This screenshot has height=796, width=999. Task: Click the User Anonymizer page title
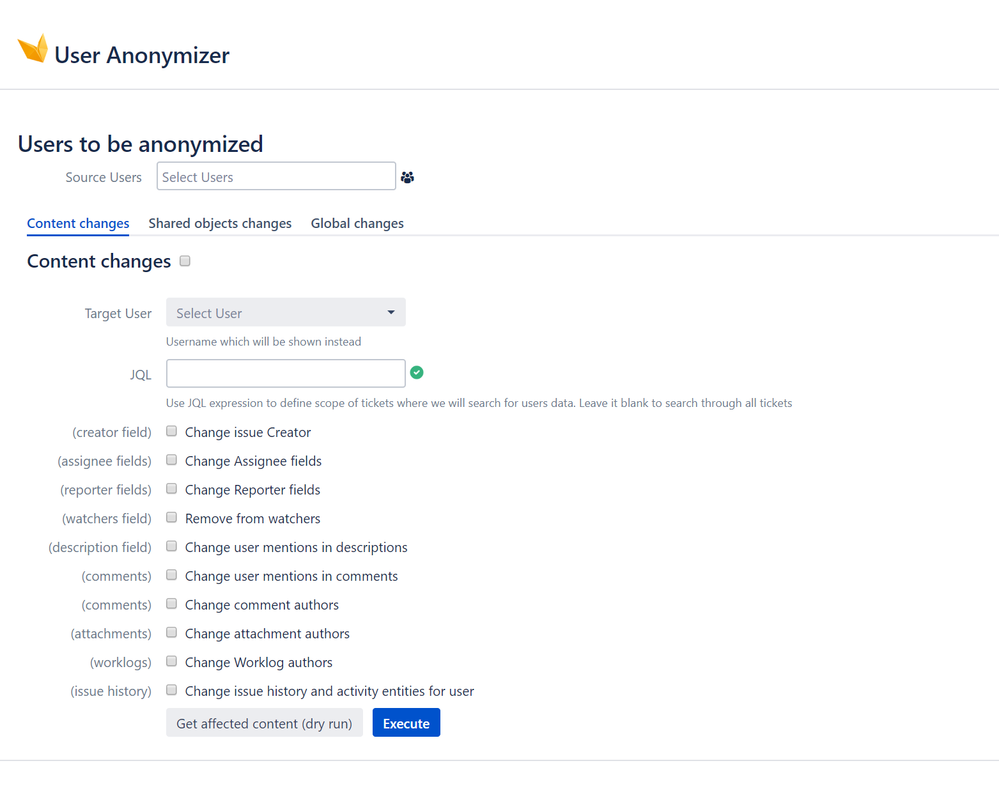point(141,55)
